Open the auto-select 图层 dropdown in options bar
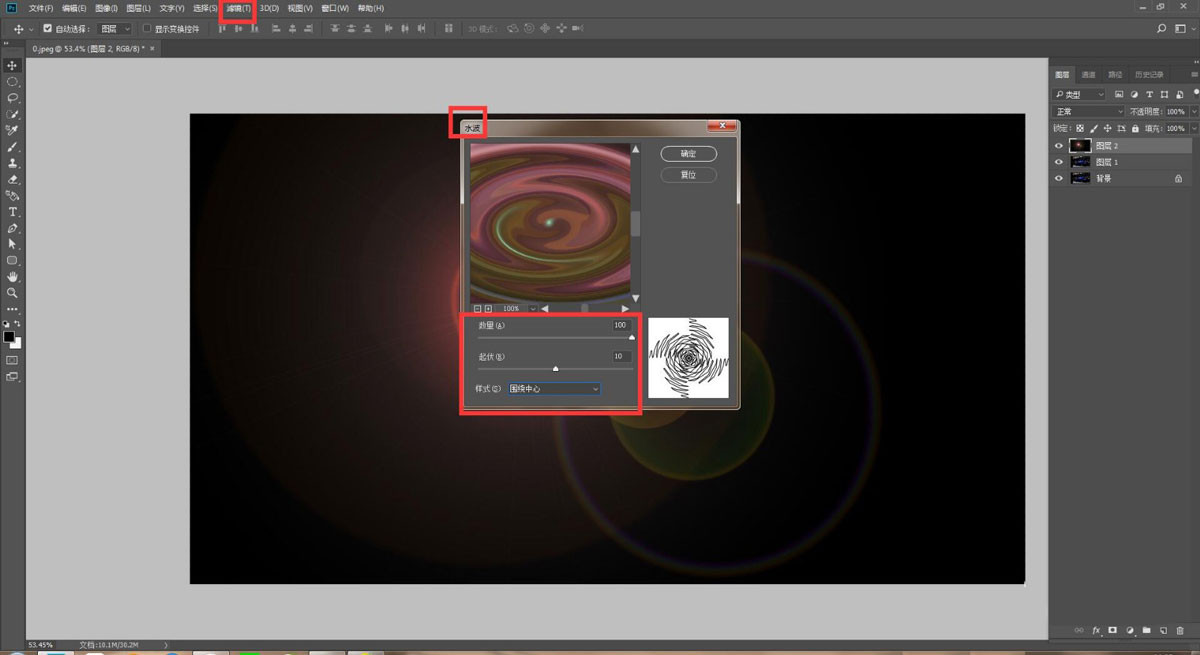Viewport: 1200px width, 655px height. (x=116, y=29)
